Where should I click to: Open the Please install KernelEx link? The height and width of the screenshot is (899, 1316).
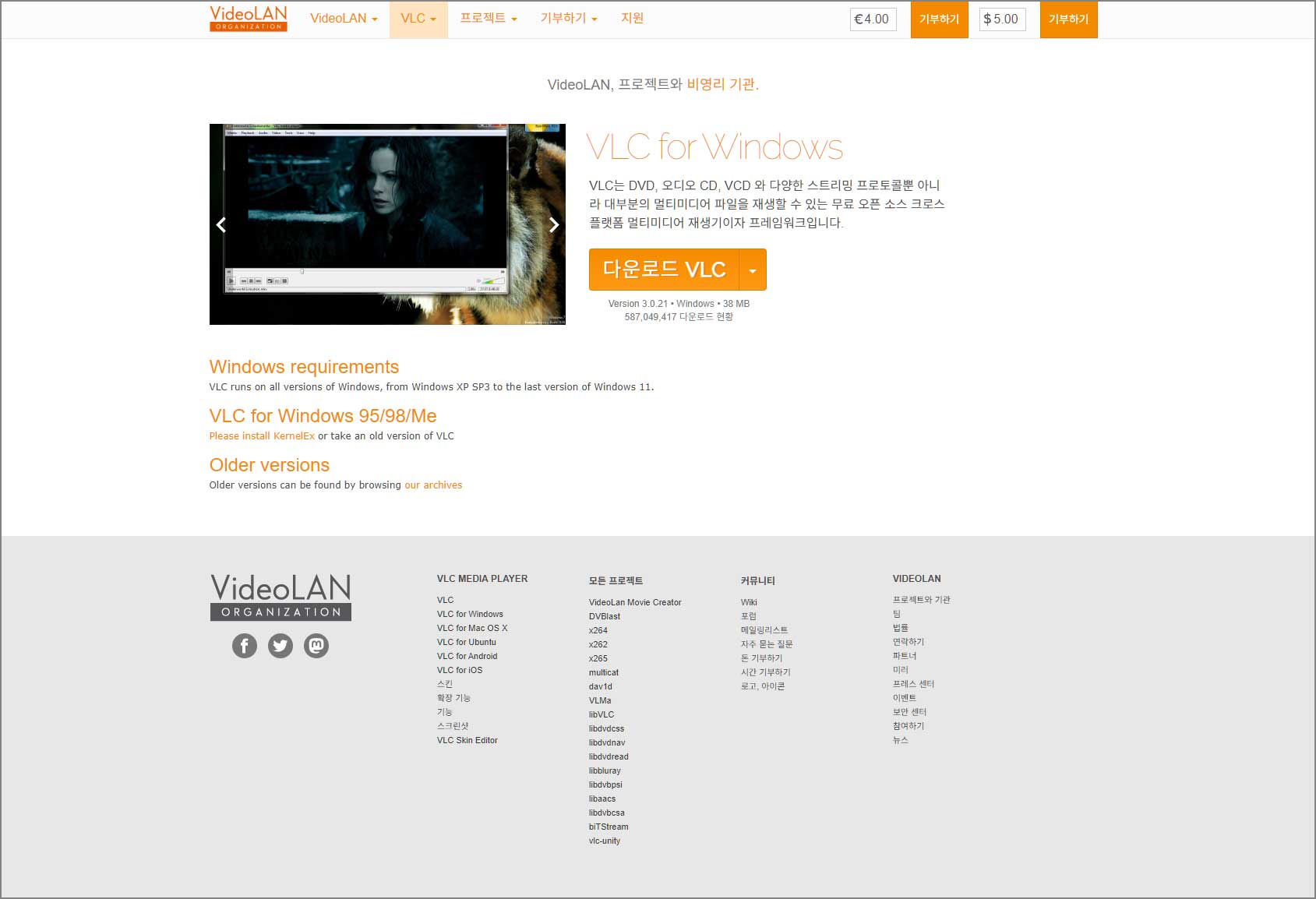coord(261,435)
